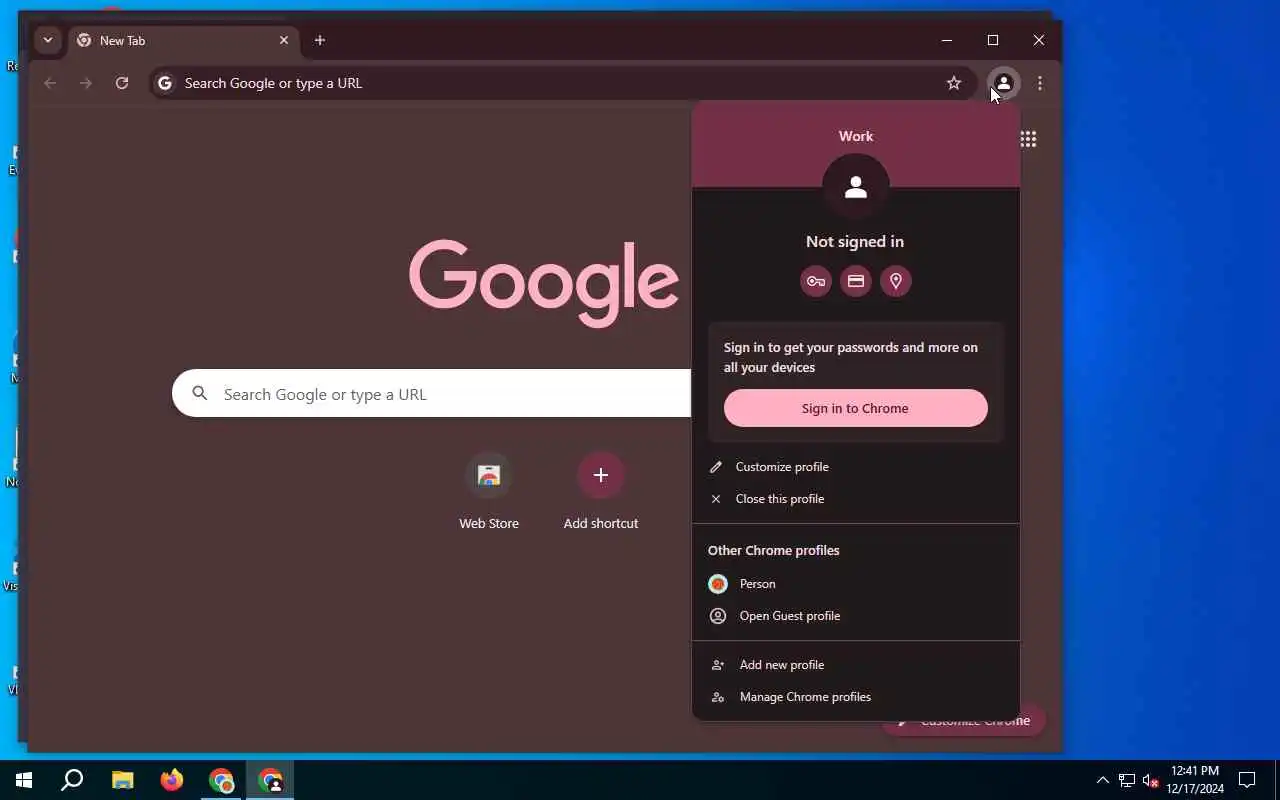Switch to the Person profile

point(856,584)
